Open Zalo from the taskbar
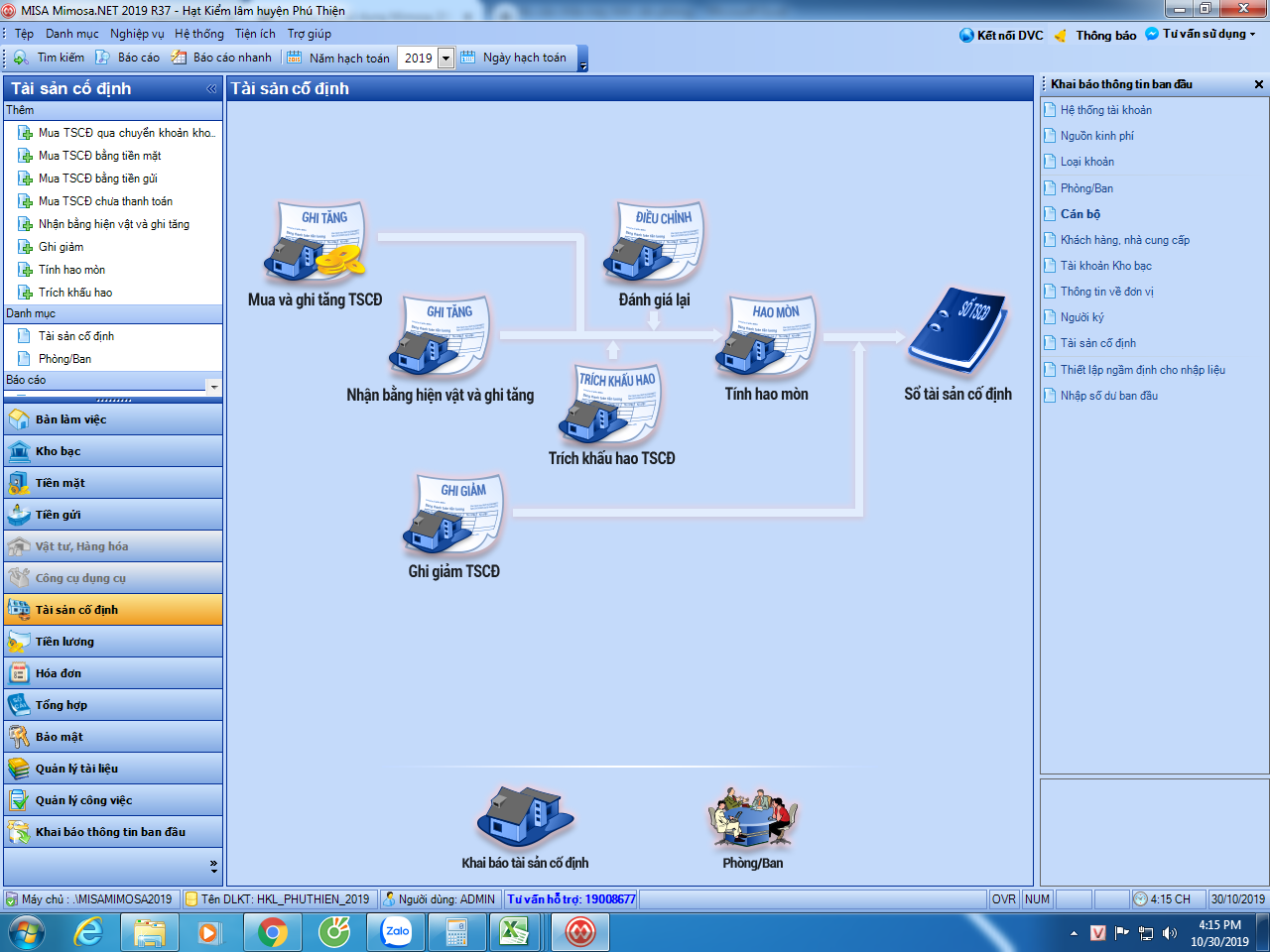The image size is (1270, 952). click(397, 932)
